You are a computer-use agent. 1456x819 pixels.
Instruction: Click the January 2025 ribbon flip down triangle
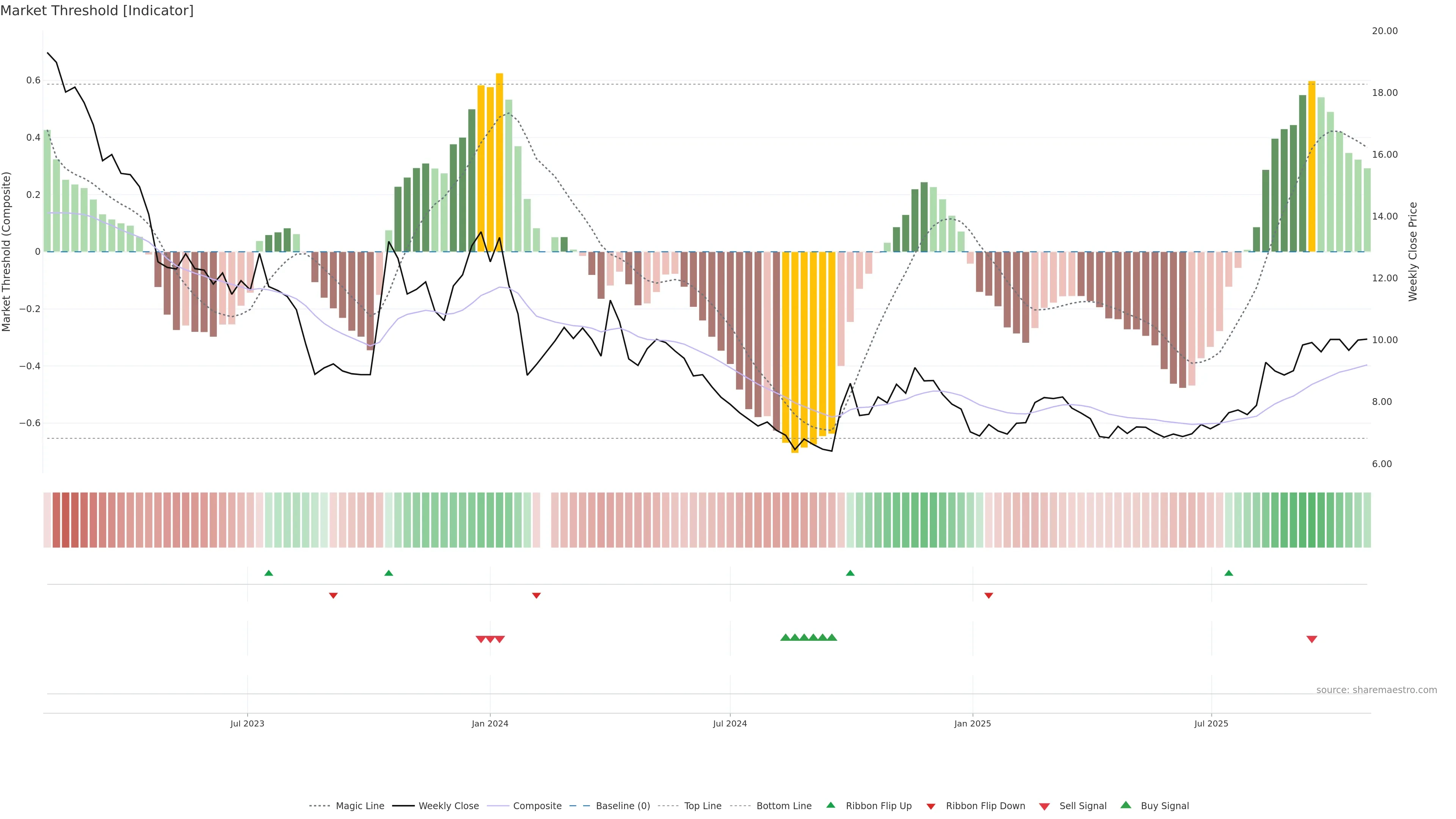click(x=988, y=595)
